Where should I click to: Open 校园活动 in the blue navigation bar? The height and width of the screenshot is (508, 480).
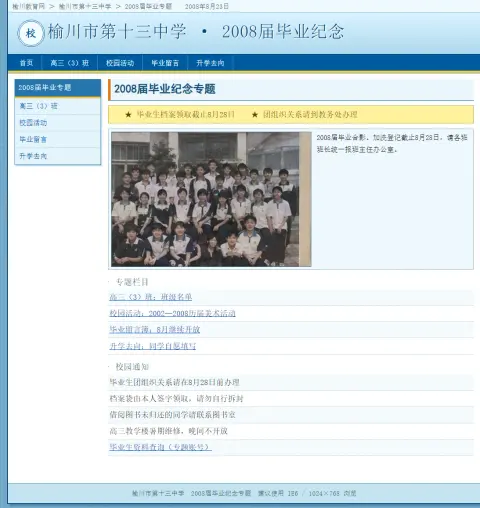pos(120,63)
